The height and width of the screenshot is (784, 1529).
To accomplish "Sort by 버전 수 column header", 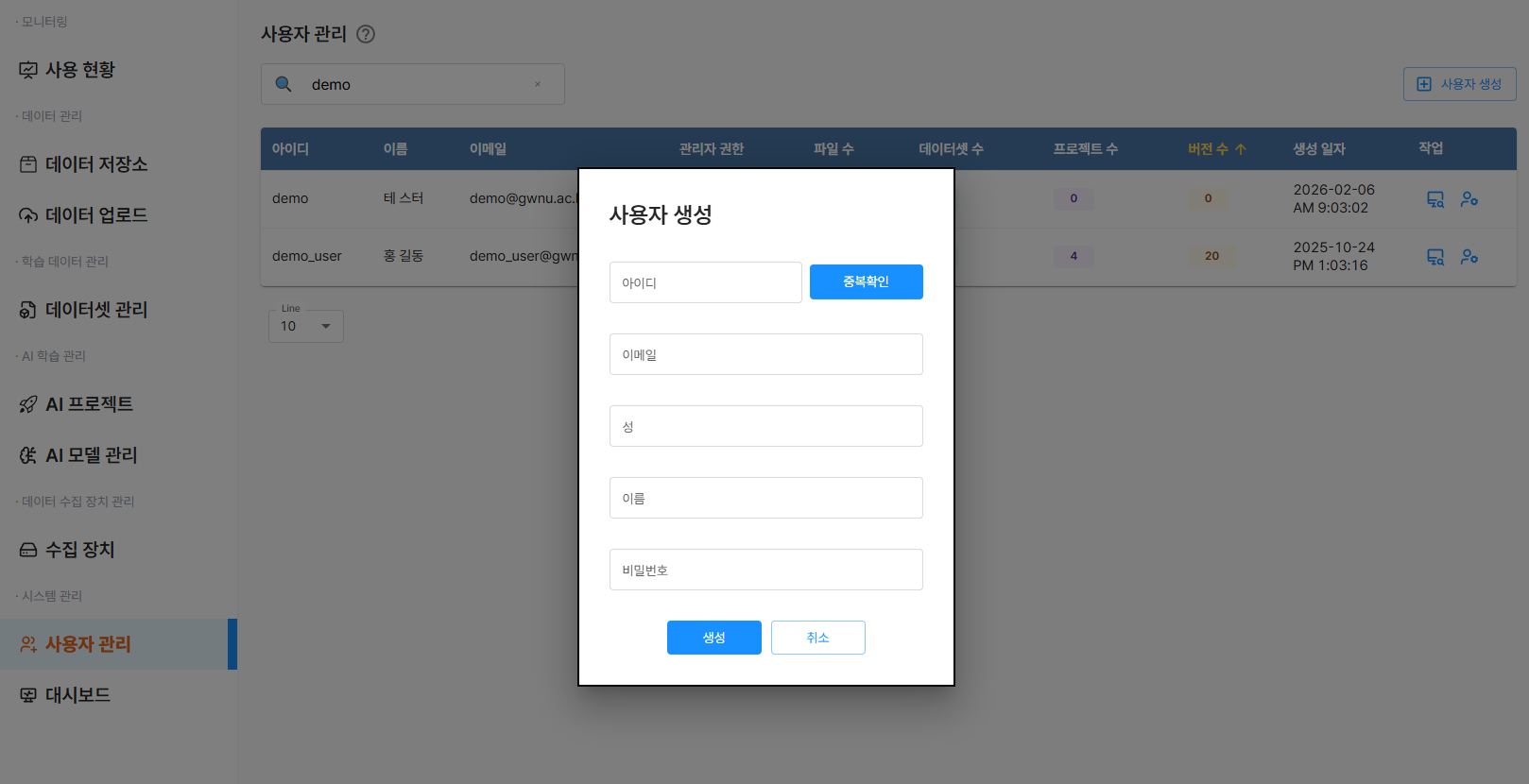I will point(1208,149).
